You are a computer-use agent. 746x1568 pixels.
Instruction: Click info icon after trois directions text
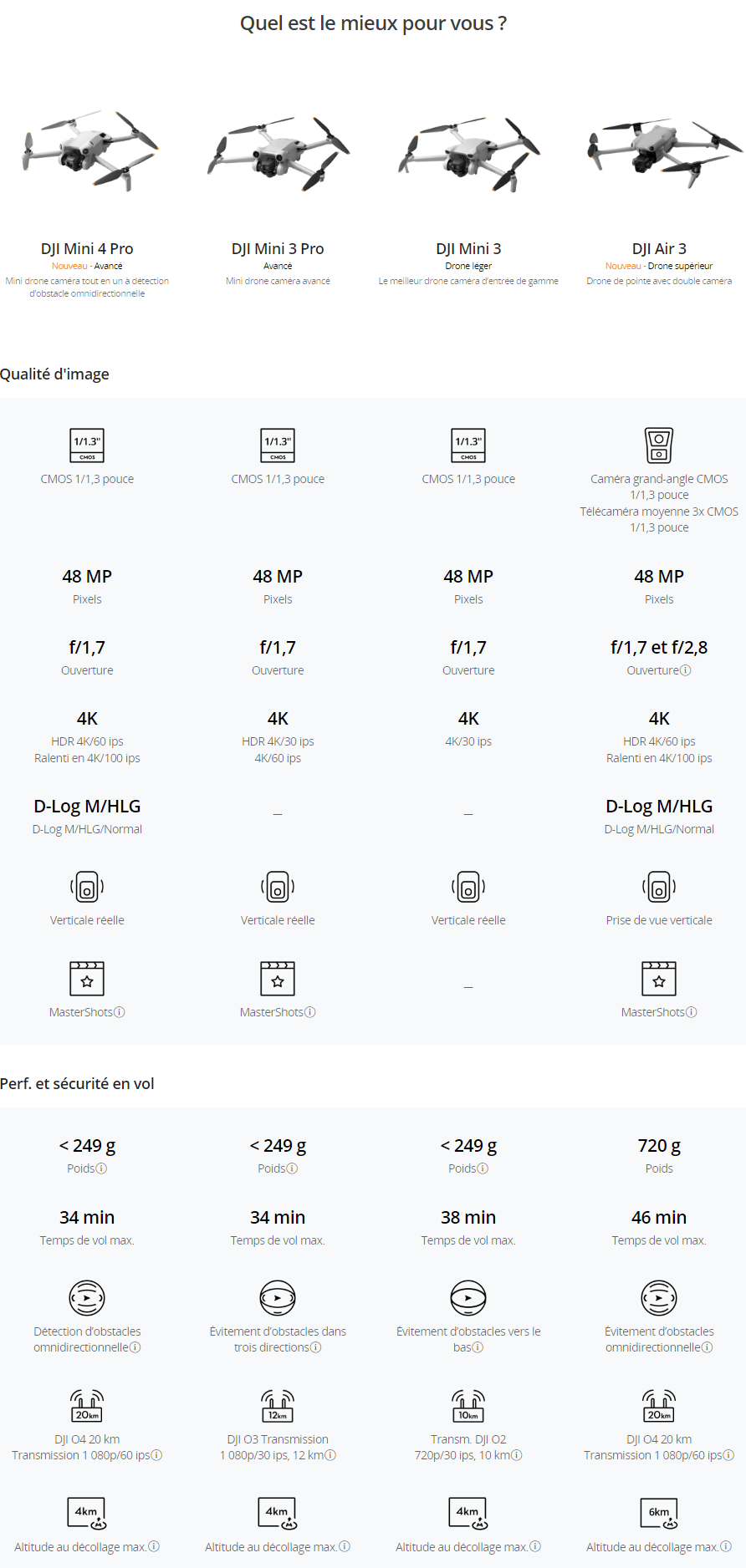316,1347
